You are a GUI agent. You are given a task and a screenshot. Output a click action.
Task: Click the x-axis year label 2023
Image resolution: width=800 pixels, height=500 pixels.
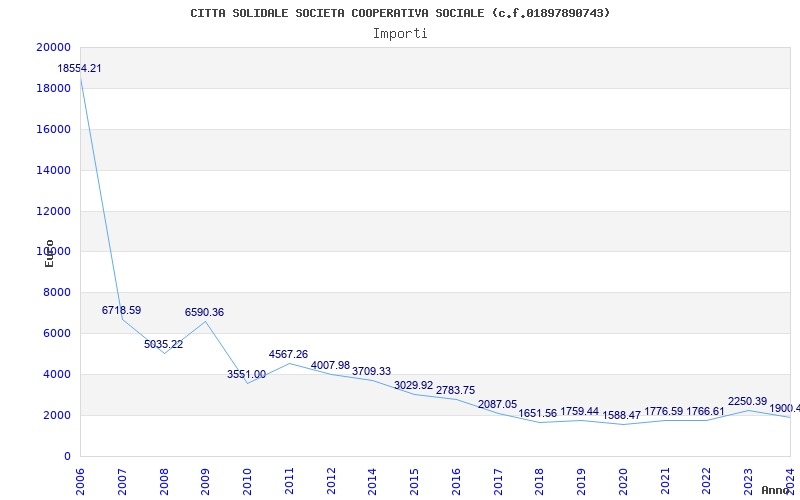click(748, 481)
